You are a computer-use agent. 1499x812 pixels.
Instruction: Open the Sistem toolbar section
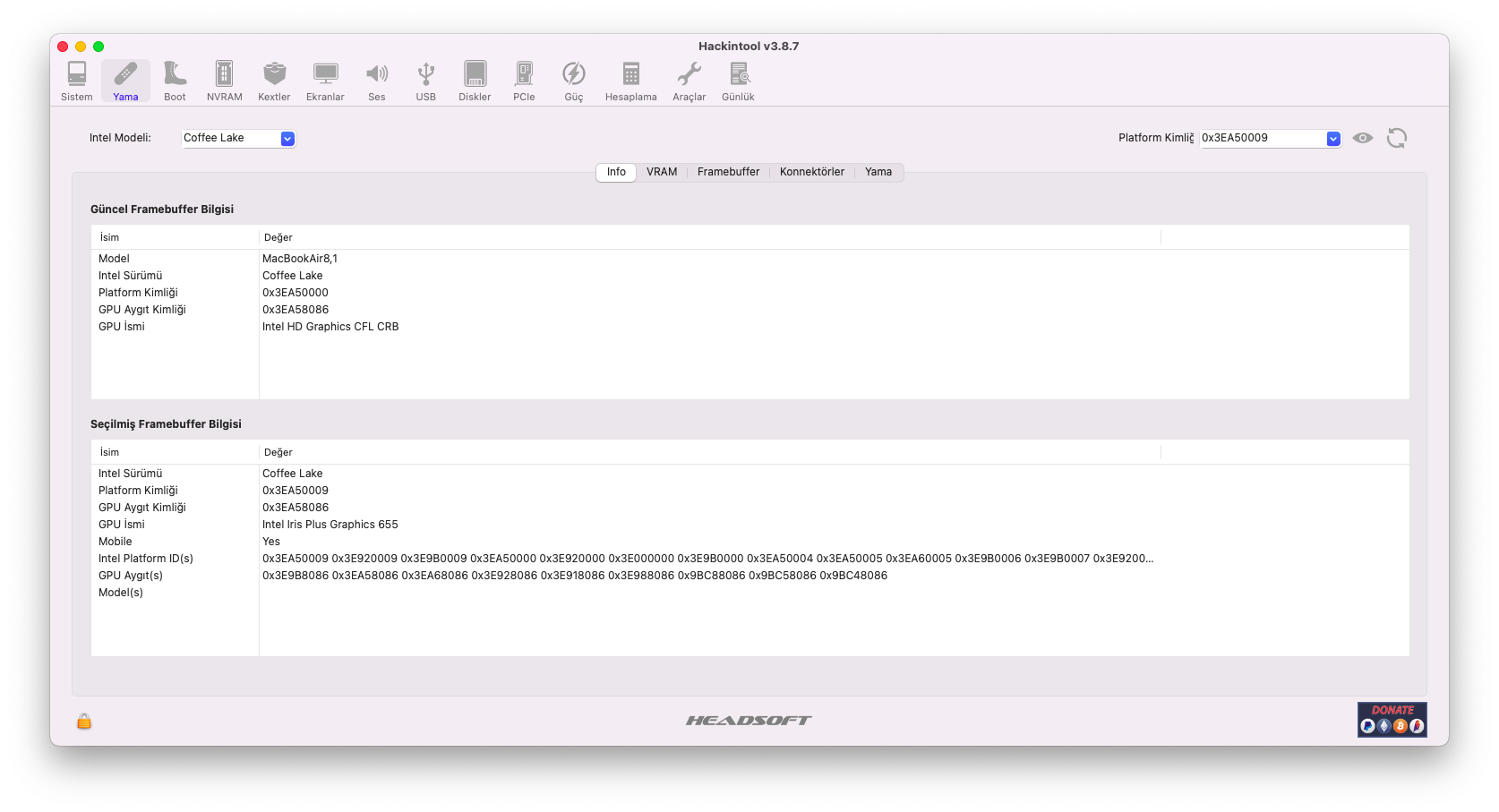coord(77,81)
